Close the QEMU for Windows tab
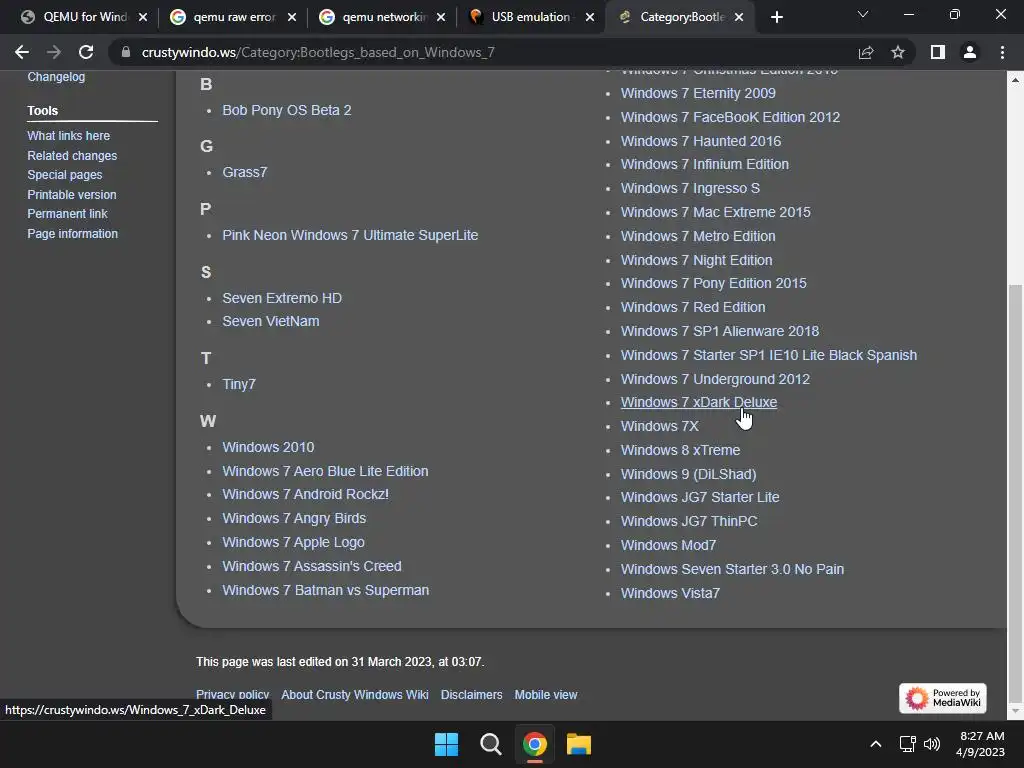Image resolution: width=1024 pixels, height=768 pixels. point(143,17)
